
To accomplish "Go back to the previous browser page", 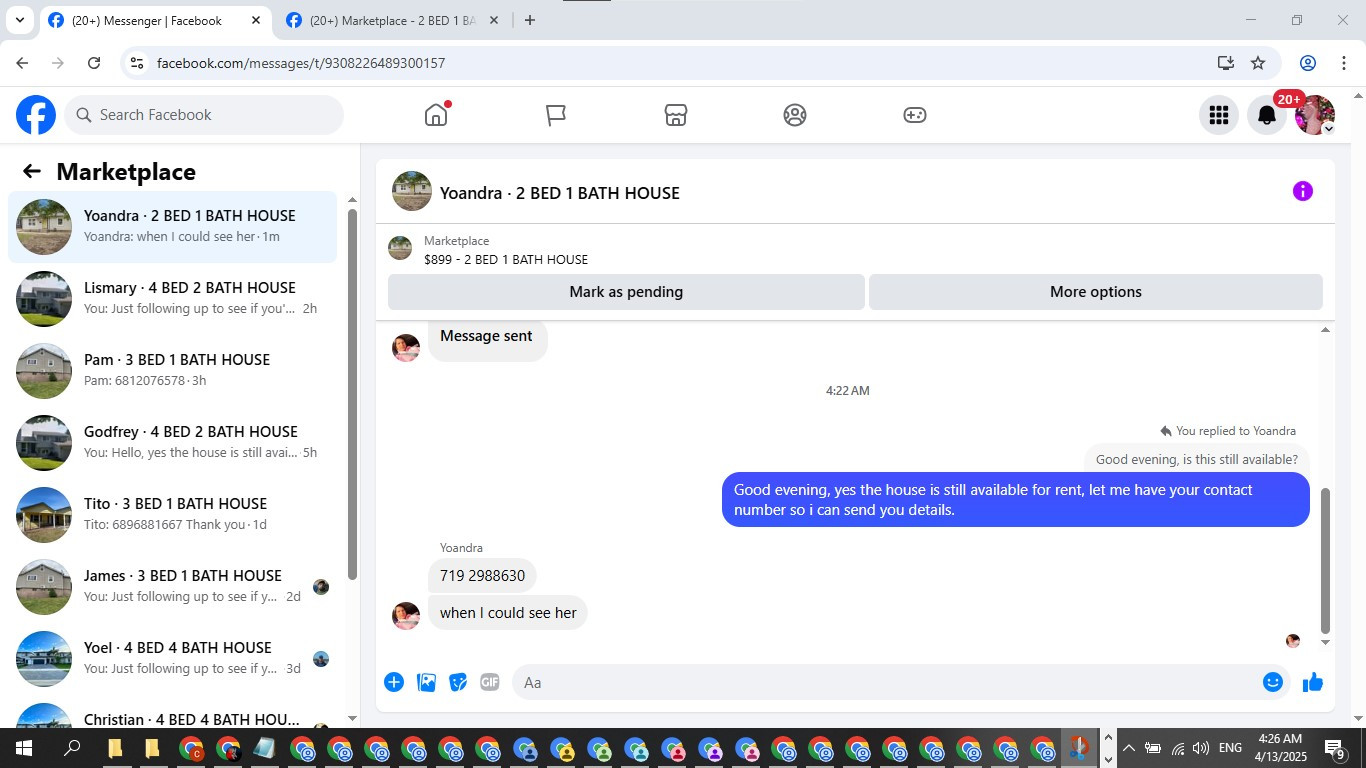I will pyautogui.click(x=22, y=63).
